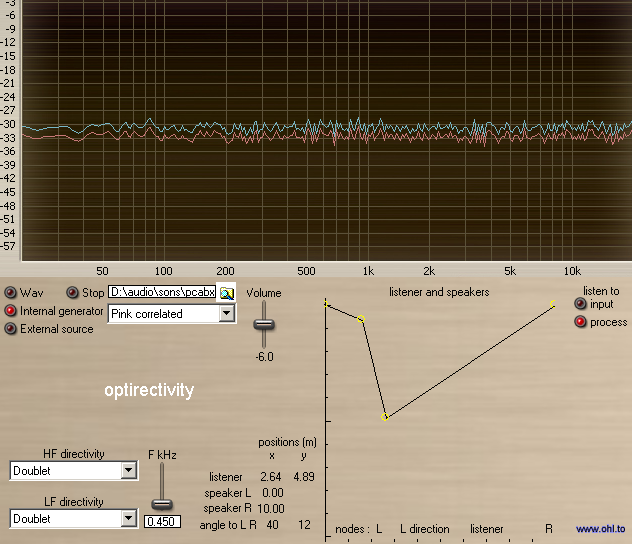Open the www.ohl.to link
This screenshot has height=544, width=632.
click(601, 529)
